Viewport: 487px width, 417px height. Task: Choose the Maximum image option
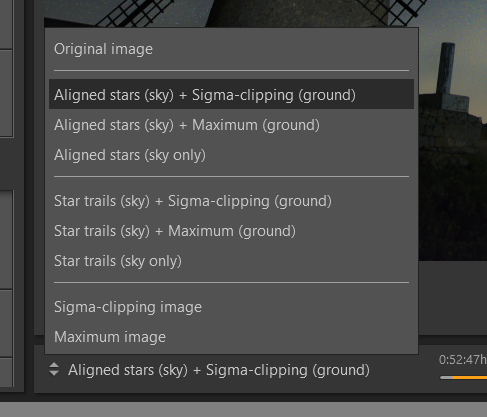231,337
